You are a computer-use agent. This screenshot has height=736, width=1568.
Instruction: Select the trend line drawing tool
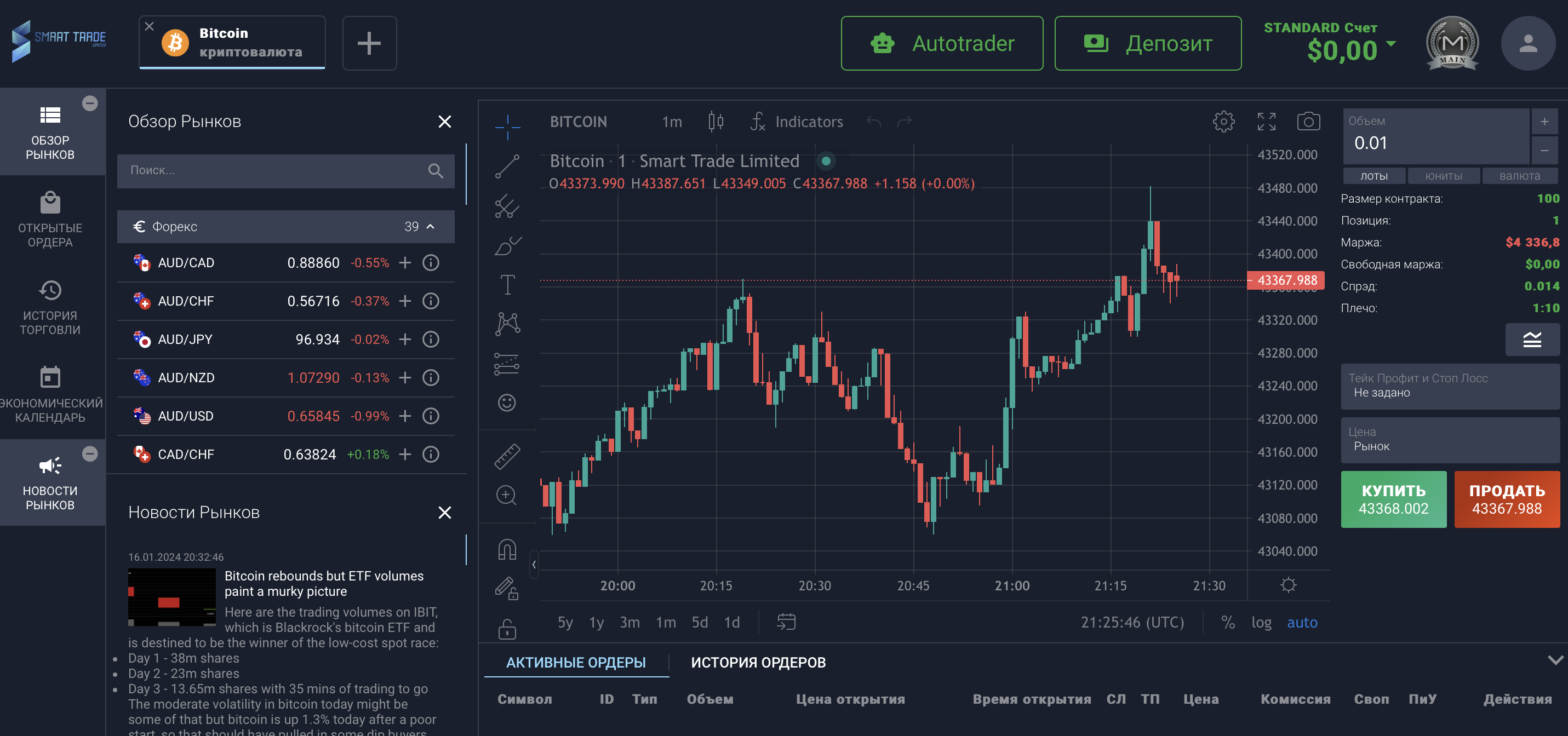point(507,166)
